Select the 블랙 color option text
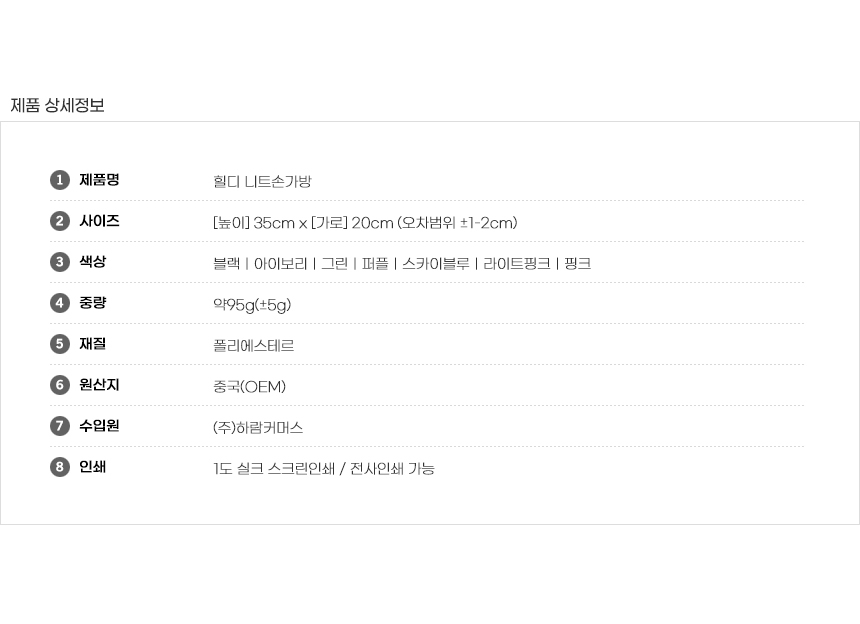The image size is (860, 624). (x=226, y=264)
